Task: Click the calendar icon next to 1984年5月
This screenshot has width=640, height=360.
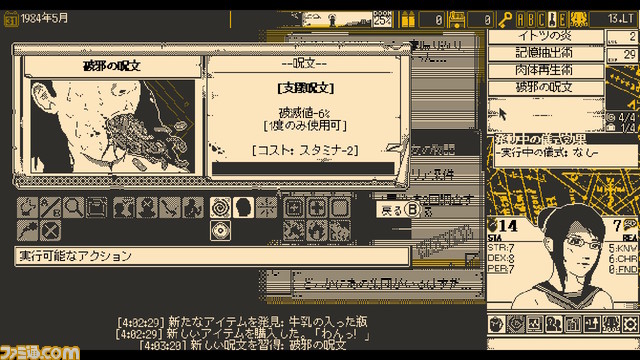Action: [11, 19]
